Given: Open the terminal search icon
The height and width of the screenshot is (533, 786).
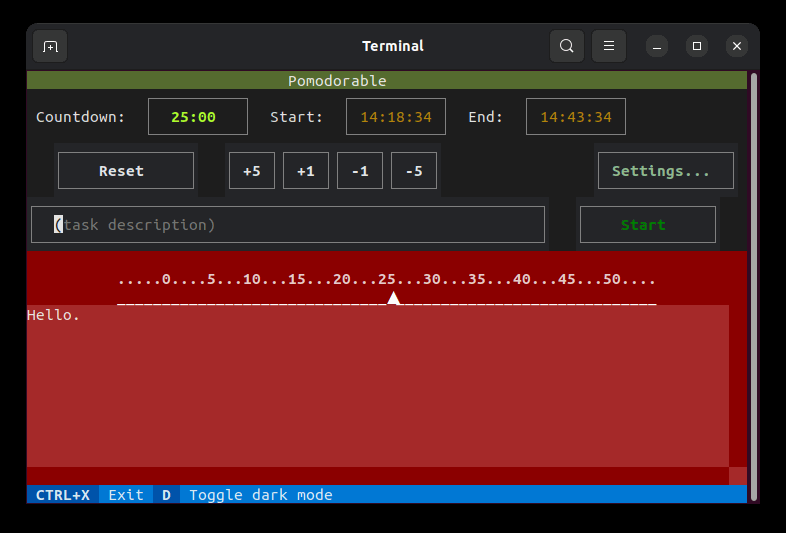Looking at the screenshot, I should 567,46.
